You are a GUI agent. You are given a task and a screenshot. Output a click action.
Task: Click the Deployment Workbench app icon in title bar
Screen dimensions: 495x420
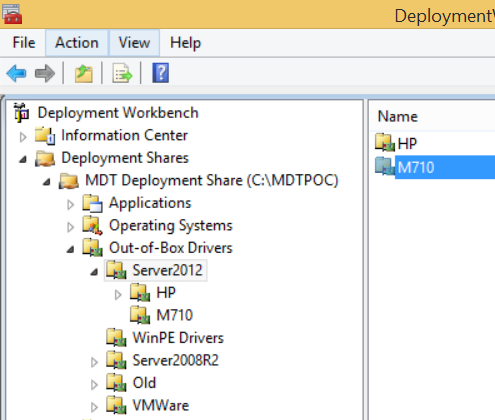click(12, 14)
